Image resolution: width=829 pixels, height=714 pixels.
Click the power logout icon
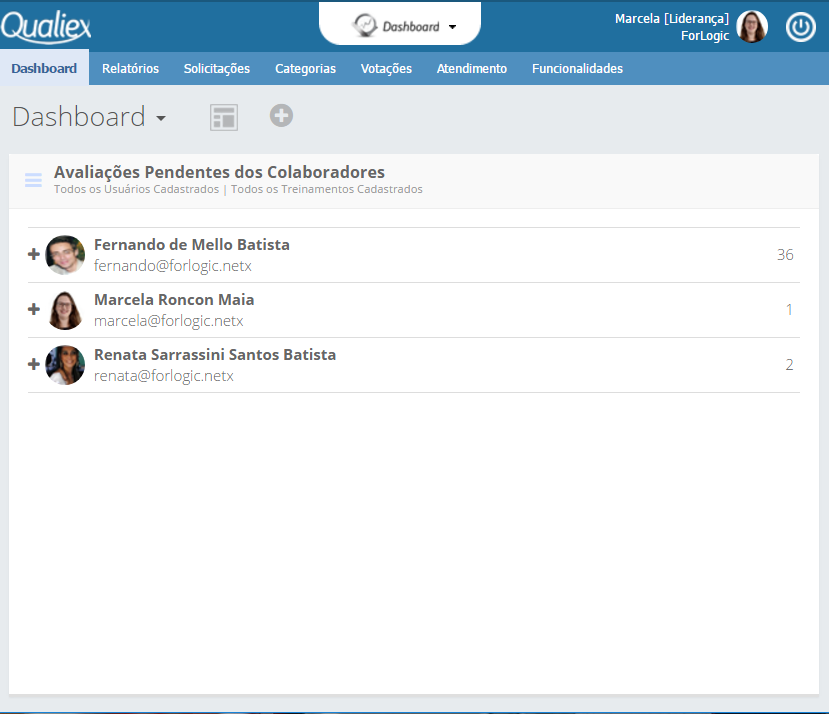coord(800,27)
